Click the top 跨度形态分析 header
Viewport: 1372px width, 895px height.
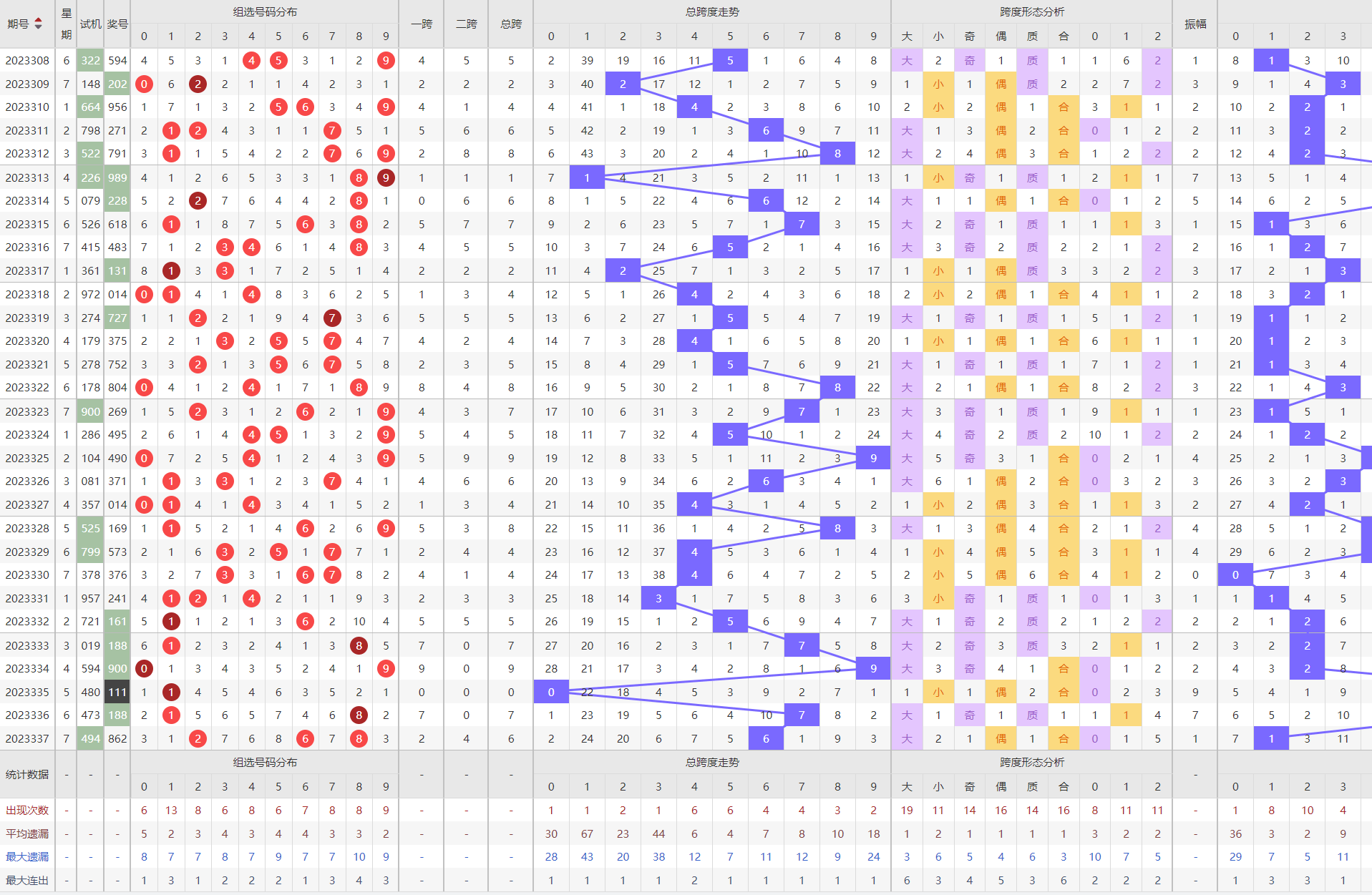point(1032,12)
